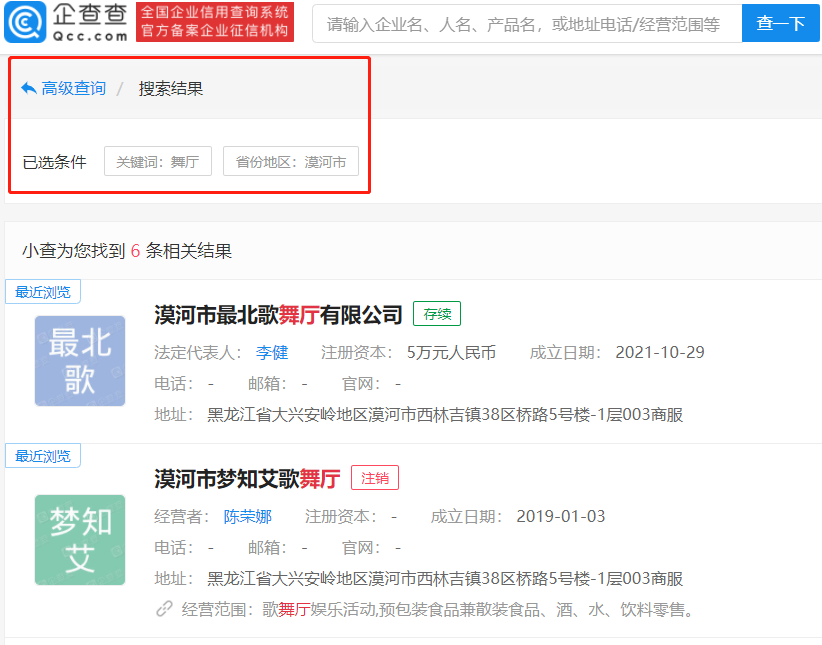Open the 梦知艾 company logo thumbnail
The width and height of the screenshot is (822, 645).
(x=80, y=539)
